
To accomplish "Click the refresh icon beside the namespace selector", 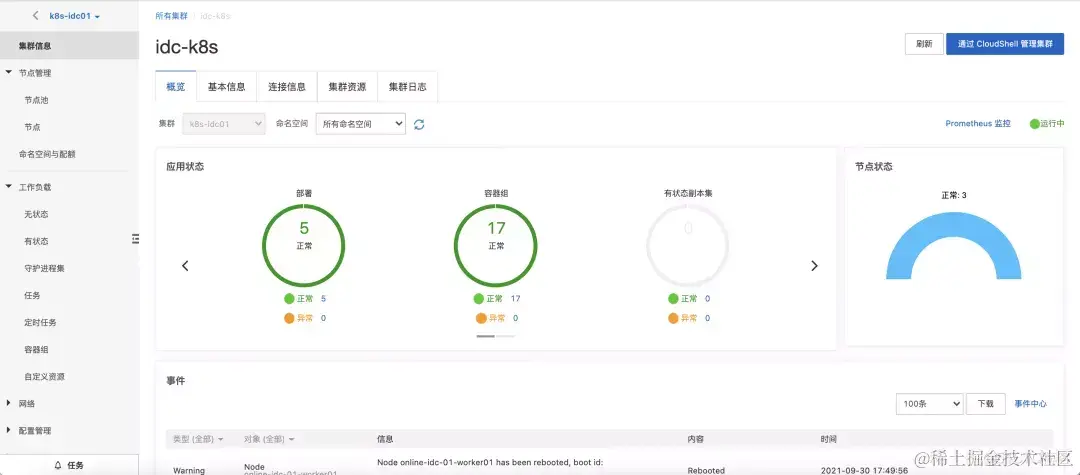I will pyautogui.click(x=419, y=125).
